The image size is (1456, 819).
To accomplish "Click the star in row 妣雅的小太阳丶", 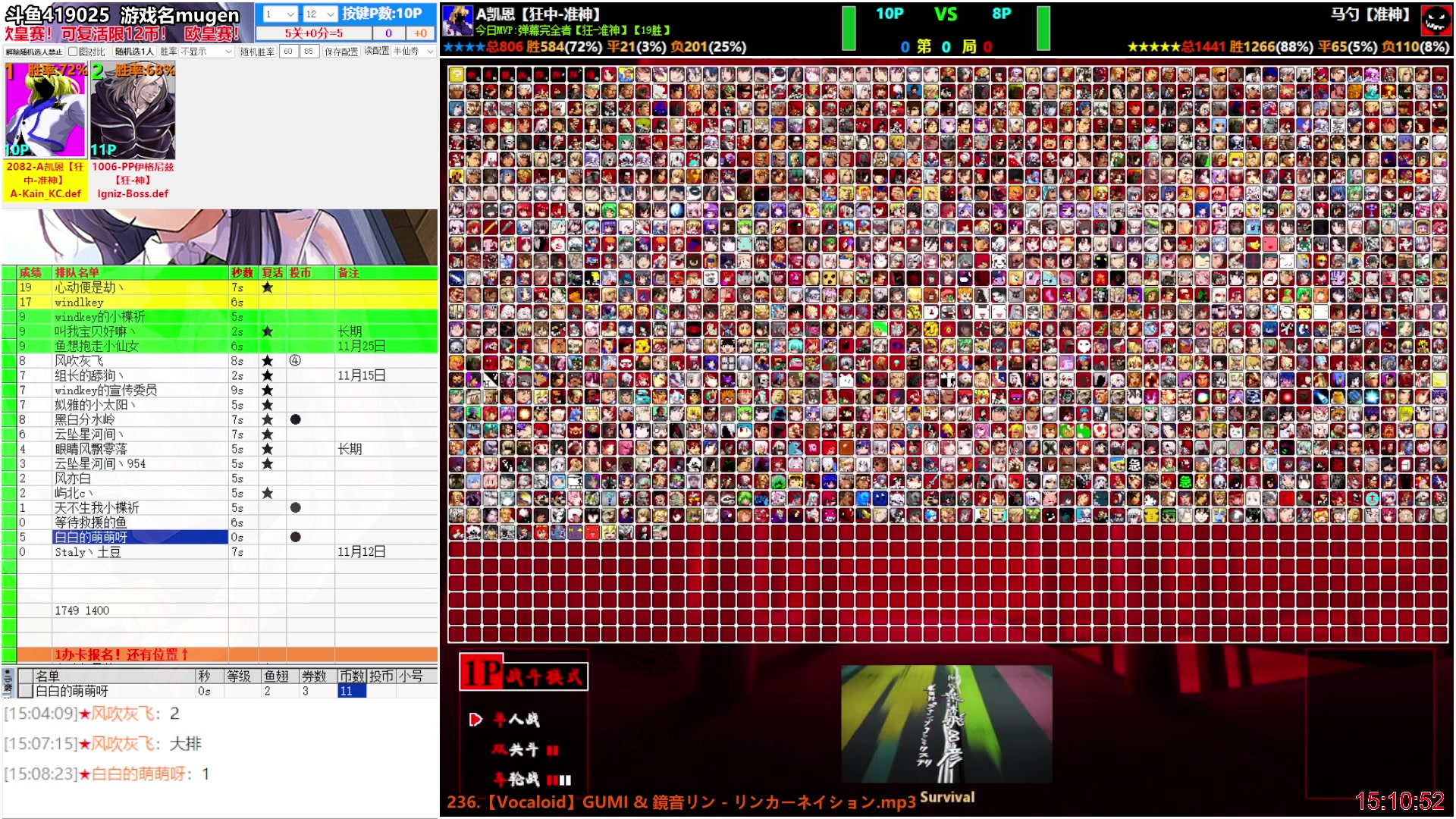I will pyautogui.click(x=267, y=405).
